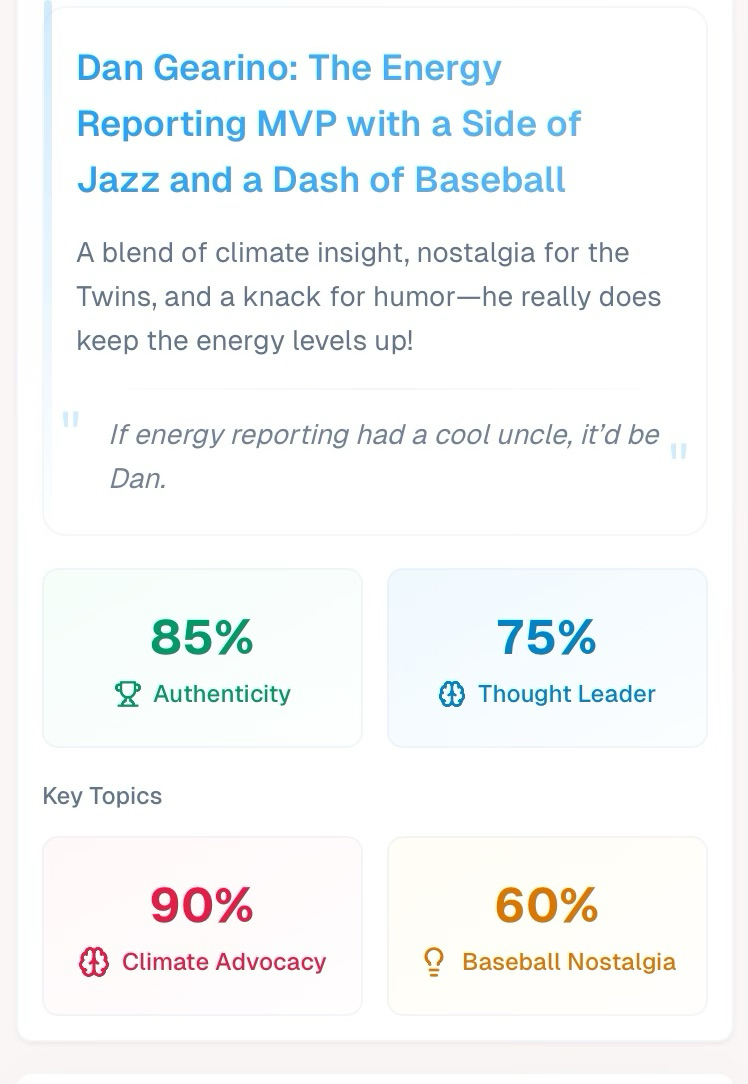This screenshot has width=748, height=1084.
Task: Click the brain icon beside Thought Leader
Action: coord(452,694)
